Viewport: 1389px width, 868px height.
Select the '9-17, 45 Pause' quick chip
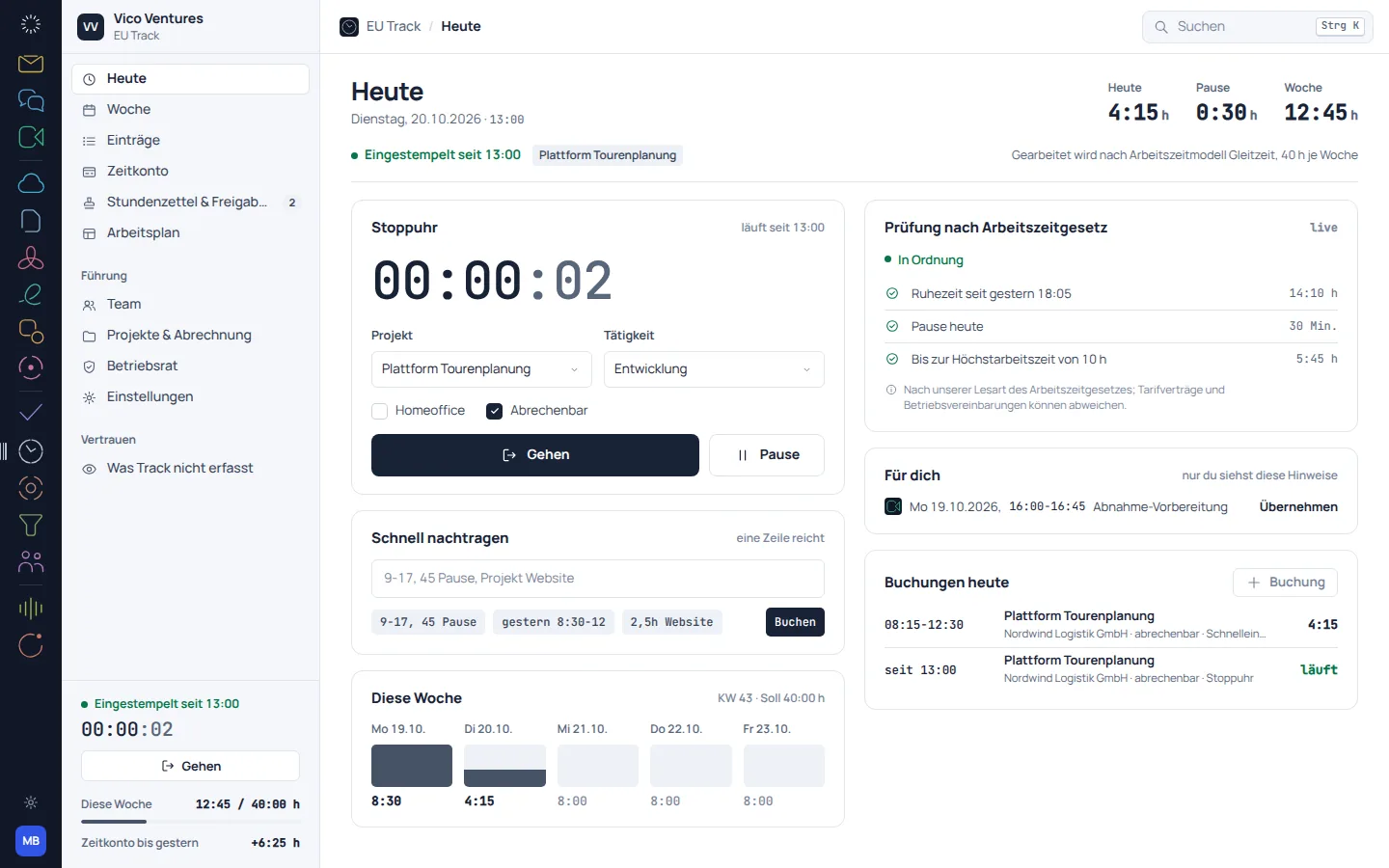pos(428,622)
